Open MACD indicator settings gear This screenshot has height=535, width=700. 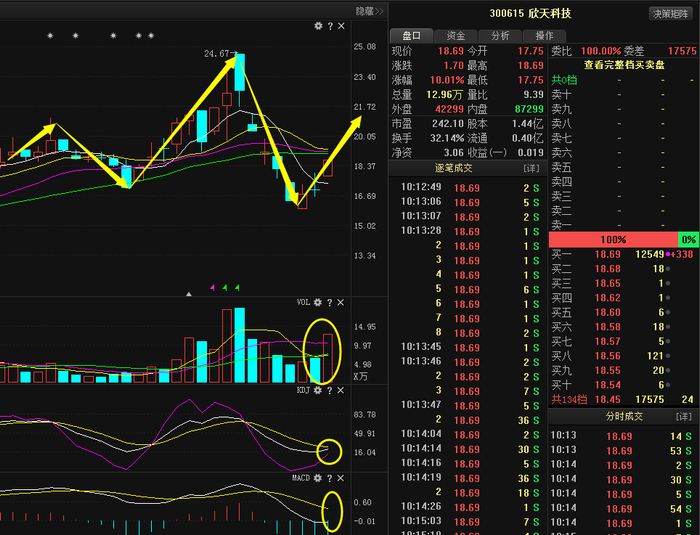(317, 478)
